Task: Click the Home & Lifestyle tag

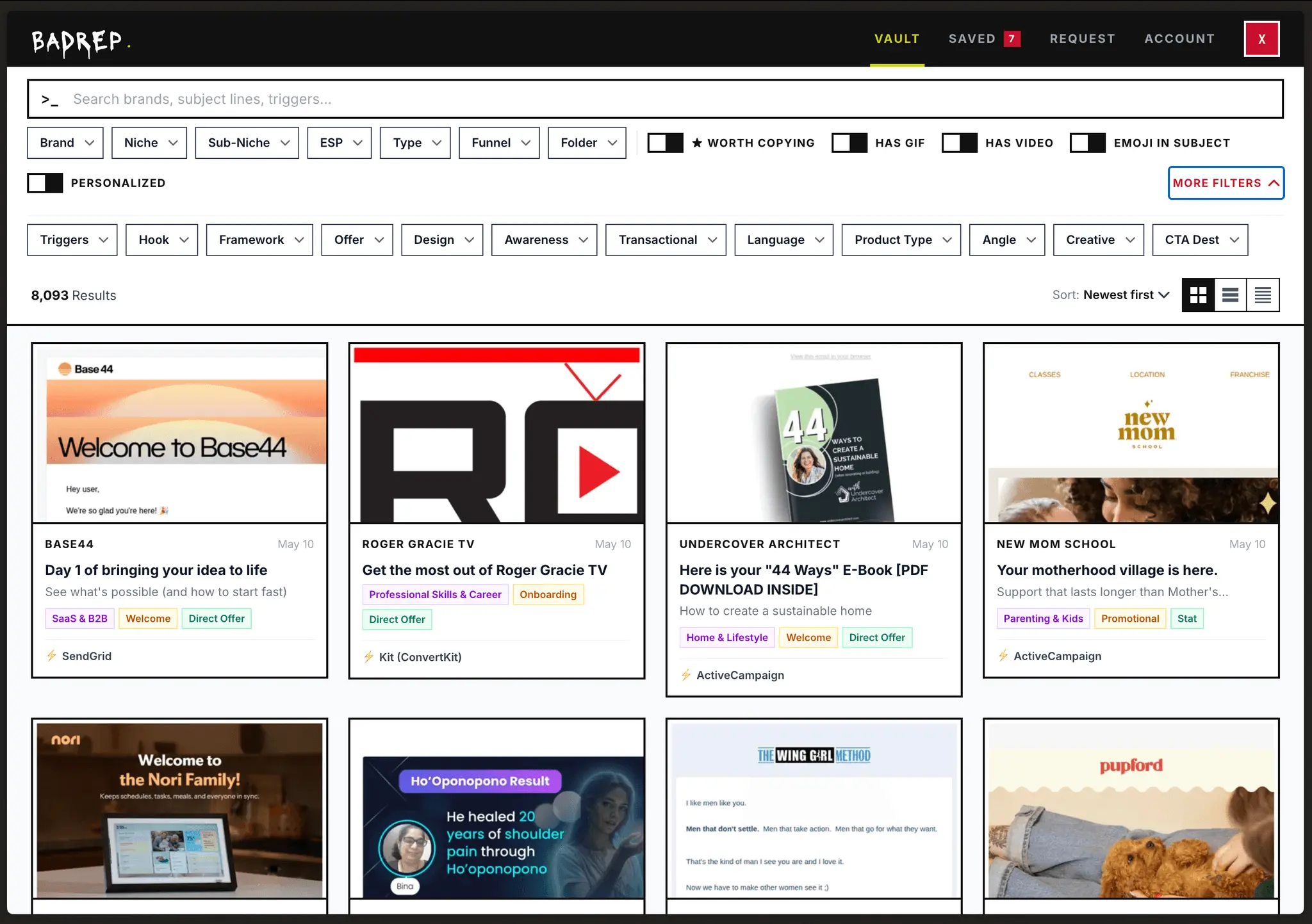Action: [727, 637]
